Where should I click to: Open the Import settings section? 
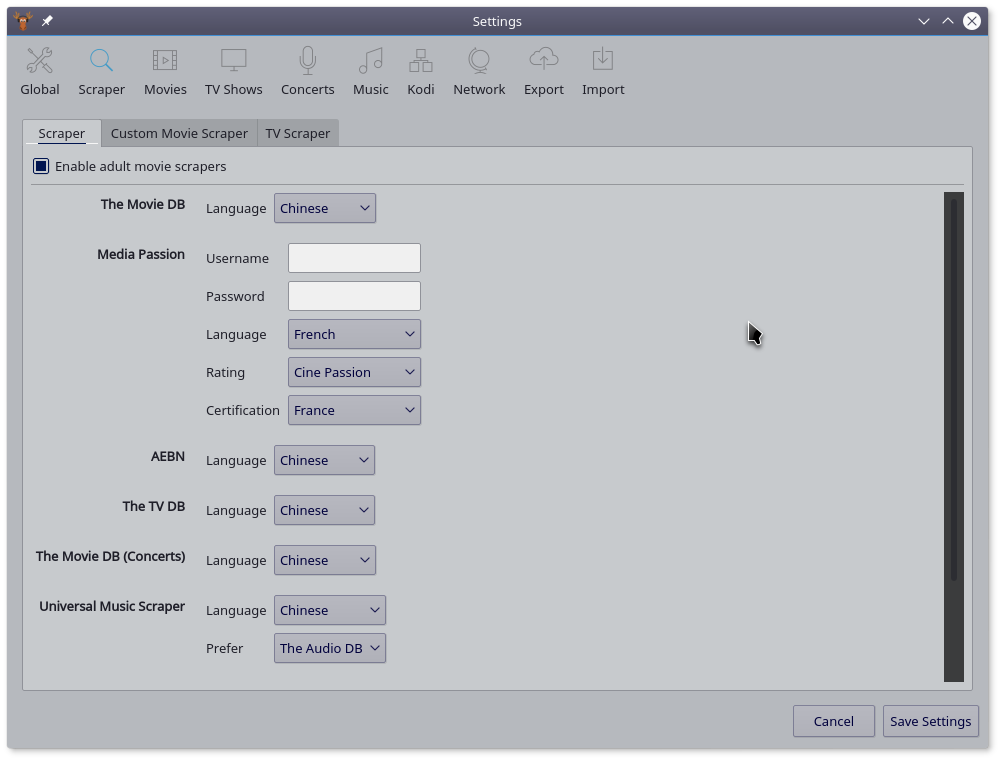pos(603,72)
